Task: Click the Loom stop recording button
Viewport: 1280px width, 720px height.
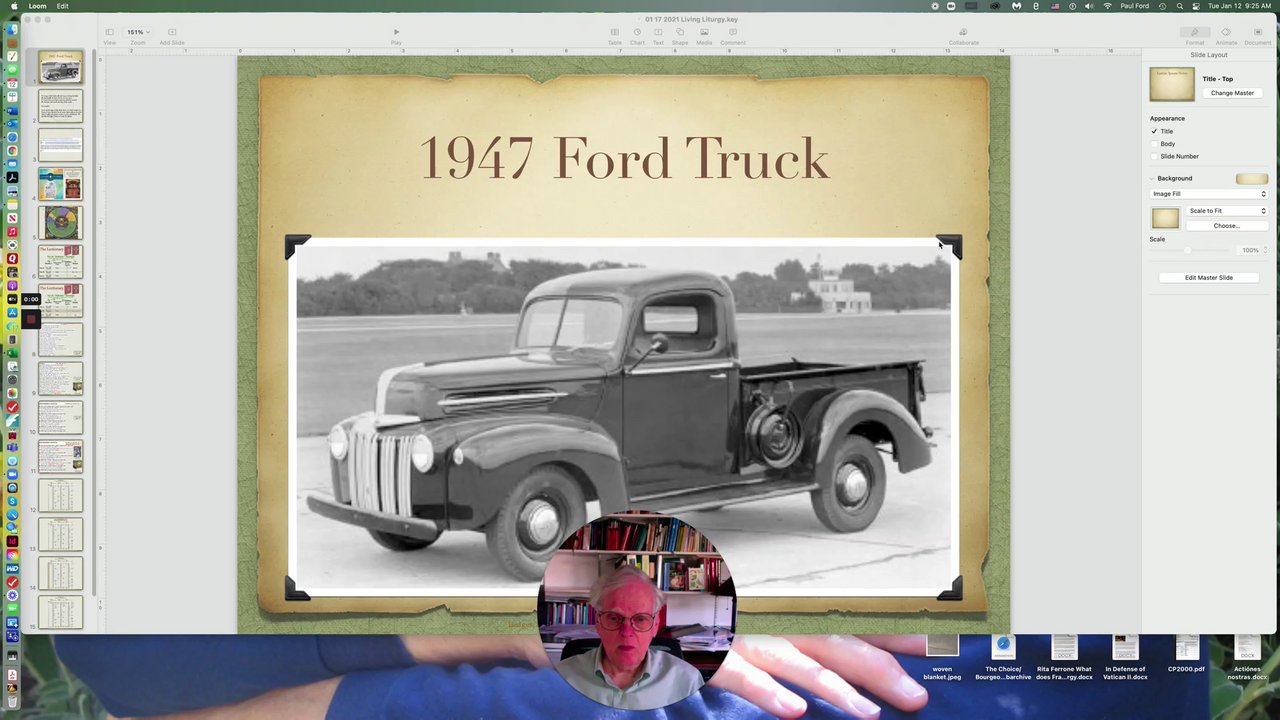Action: [x=31, y=320]
